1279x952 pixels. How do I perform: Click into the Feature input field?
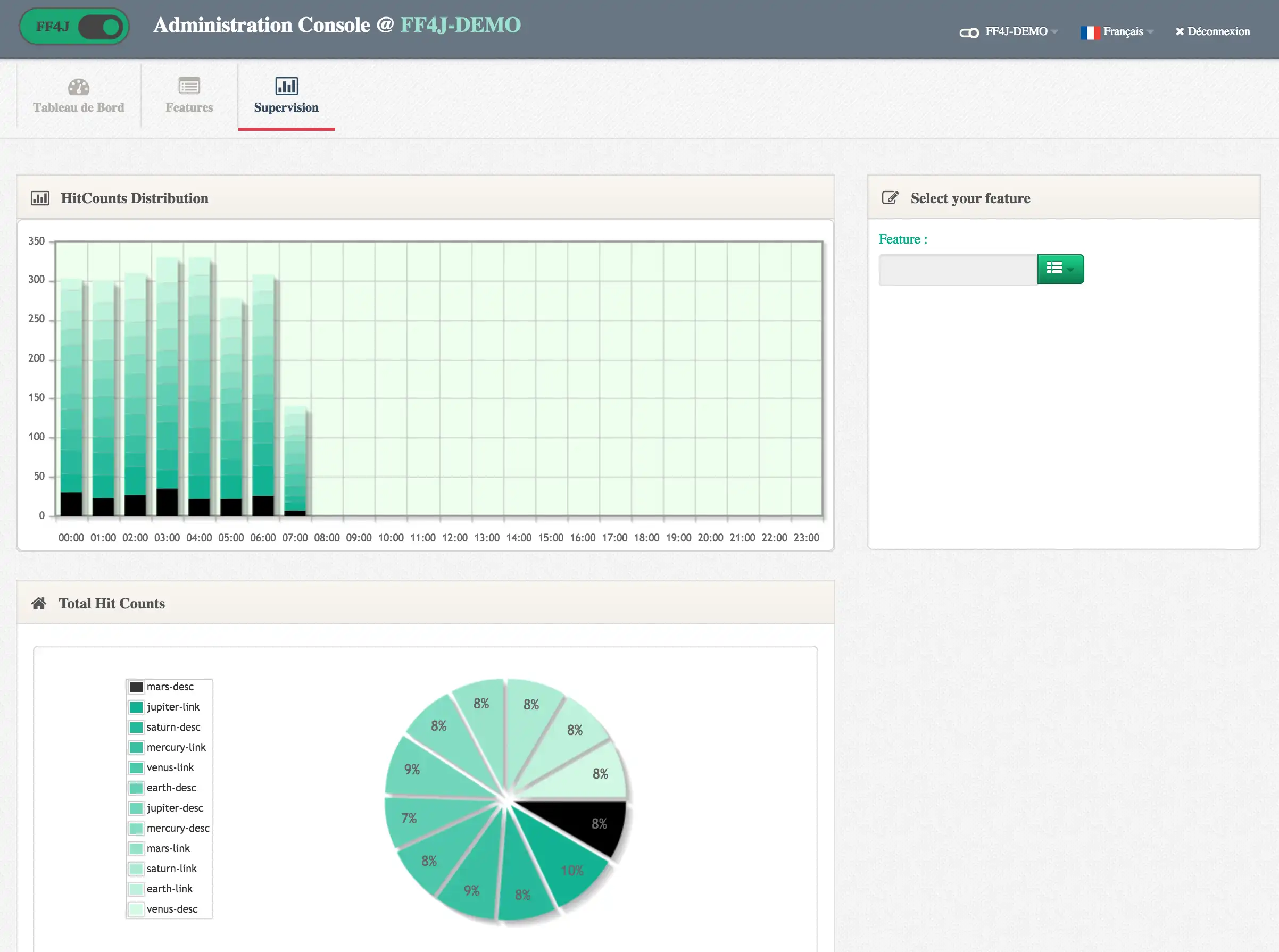click(957, 270)
